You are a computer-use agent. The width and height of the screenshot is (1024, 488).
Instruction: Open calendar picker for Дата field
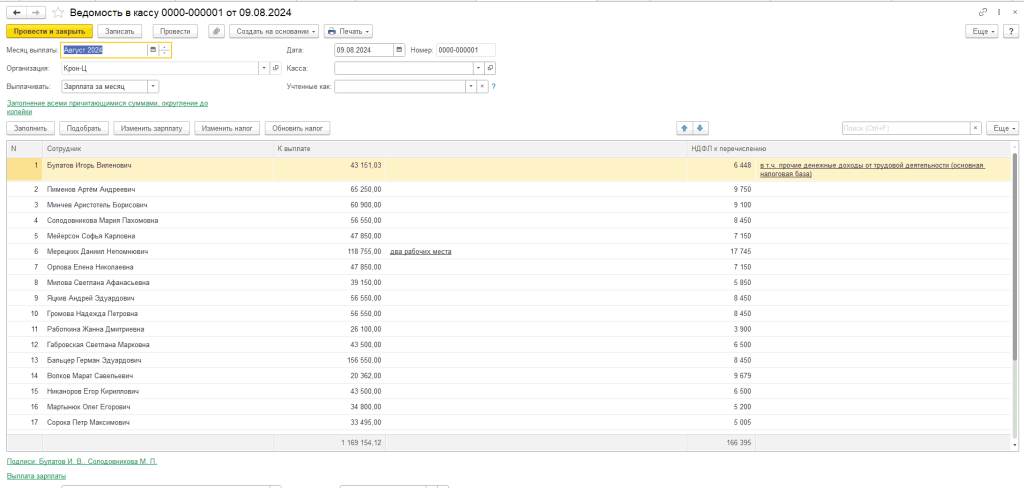coord(400,50)
